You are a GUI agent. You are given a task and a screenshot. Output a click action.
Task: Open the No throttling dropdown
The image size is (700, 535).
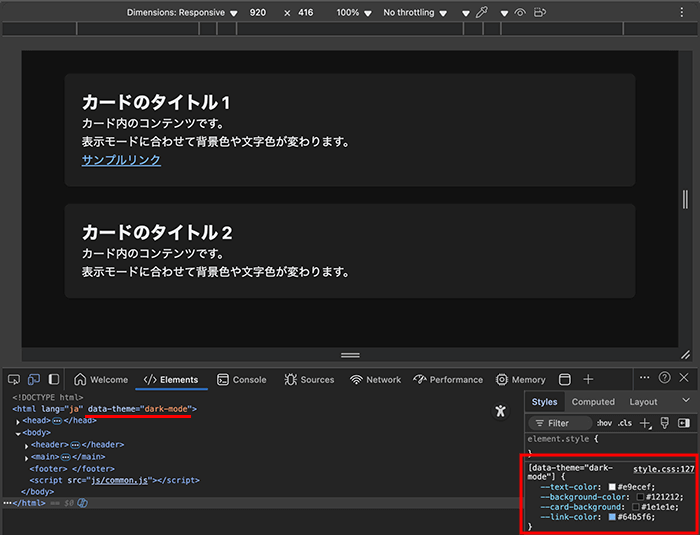(x=415, y=13)
